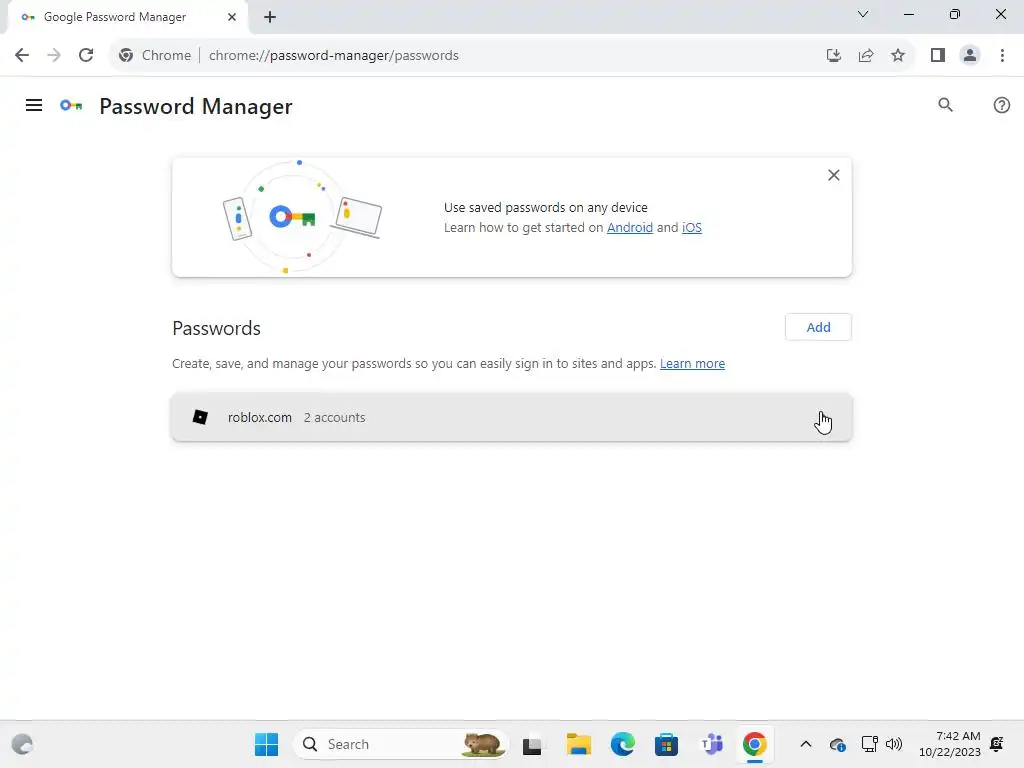Select the Google Password Manager tab
Viewport: 1024px width, 768px height.
(127, 17)
